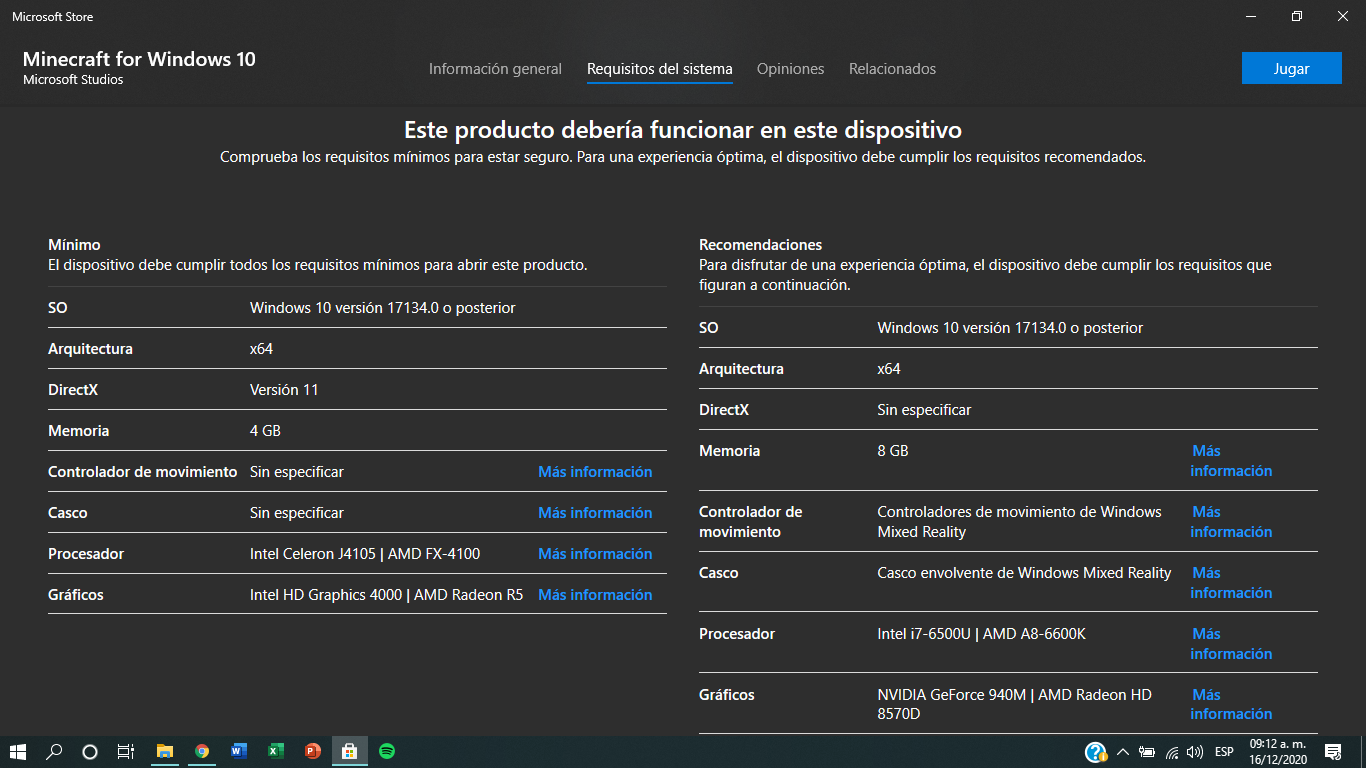Click the taskbar search magnifier icon

54,751
